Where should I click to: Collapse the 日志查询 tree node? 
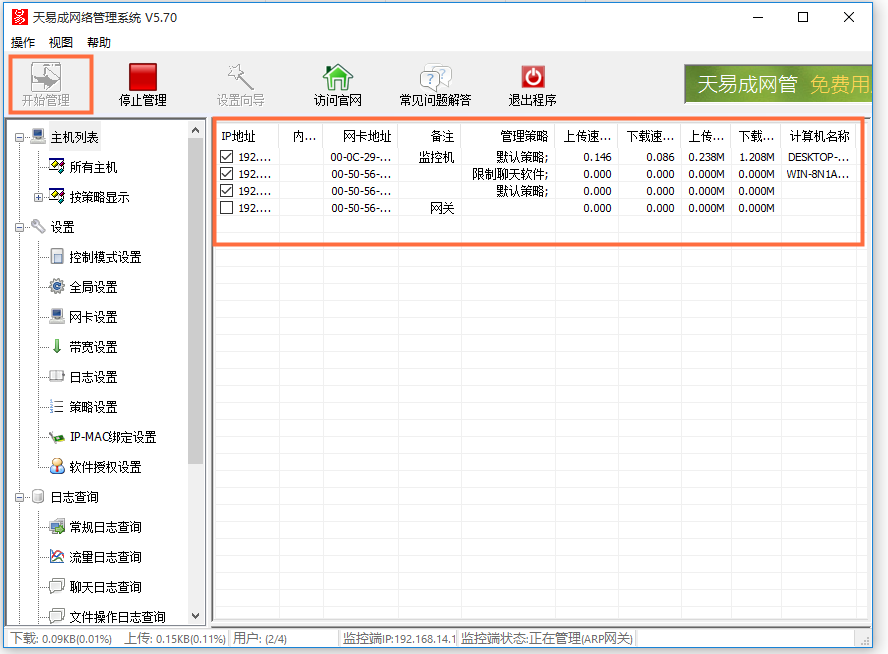point(20,497)
